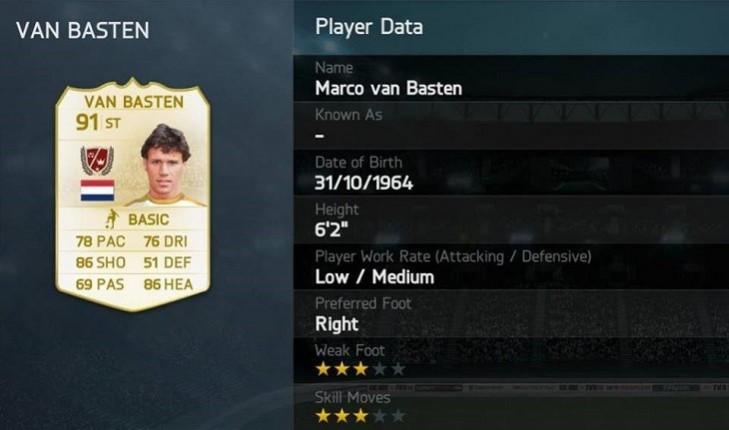
Task: Click the Player Data header
Action: tap(369, 26)
